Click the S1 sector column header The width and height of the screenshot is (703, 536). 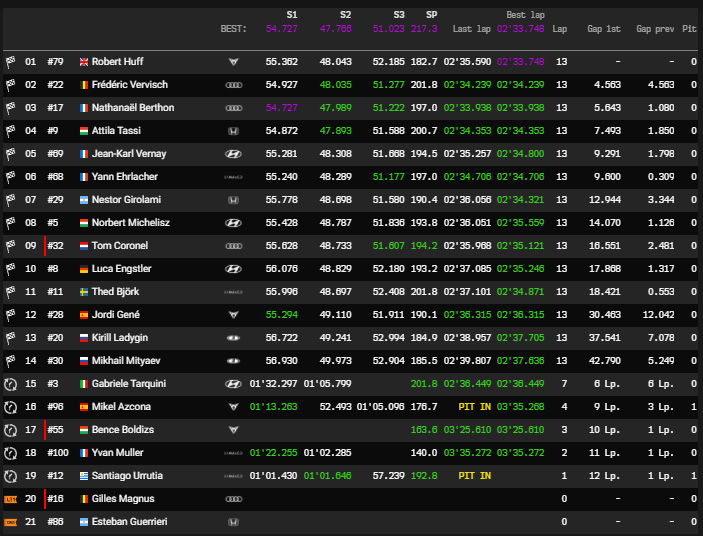[x=292, y=15]
